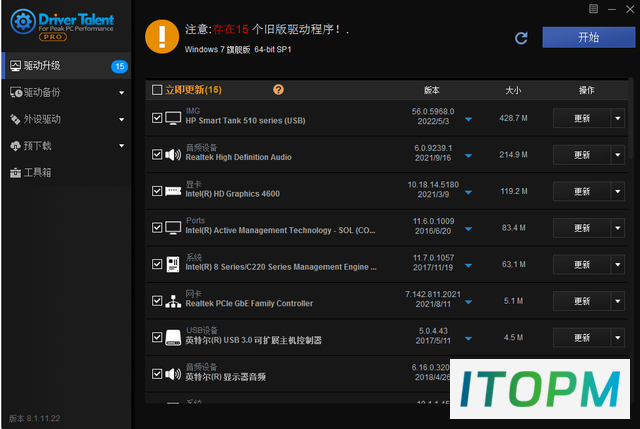This screenshot has height=429, width=640.
Task: Update the USB 3.0 host controller driver
Action: 582,338
